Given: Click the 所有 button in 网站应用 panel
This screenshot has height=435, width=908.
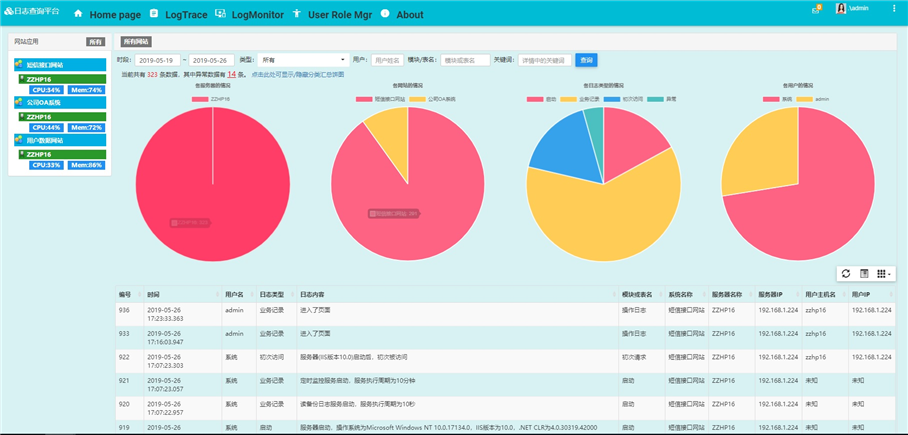Looking at the screenshot, I should (95, 42).
